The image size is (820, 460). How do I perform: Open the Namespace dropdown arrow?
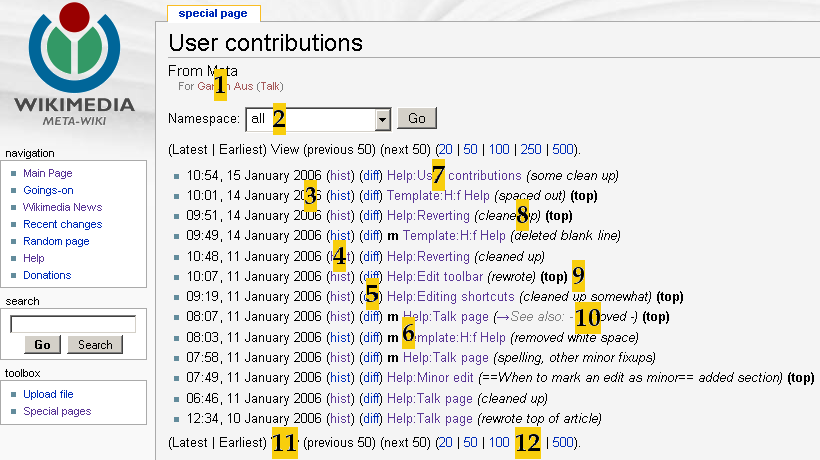click(x=383, y=120)
